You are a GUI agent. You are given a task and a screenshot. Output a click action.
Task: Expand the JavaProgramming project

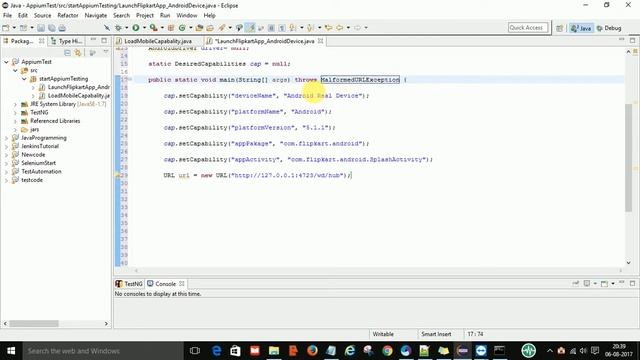[6, 138]
